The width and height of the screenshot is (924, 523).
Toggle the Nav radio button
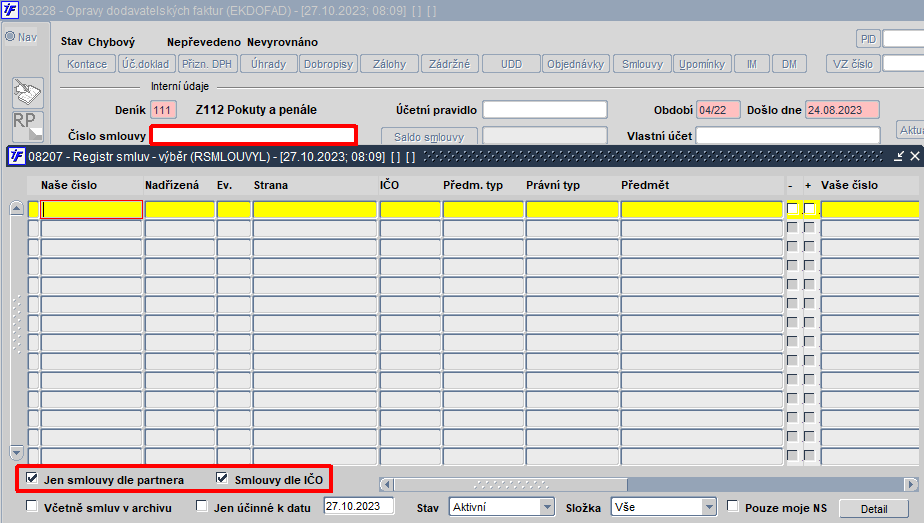coord(10,37)
